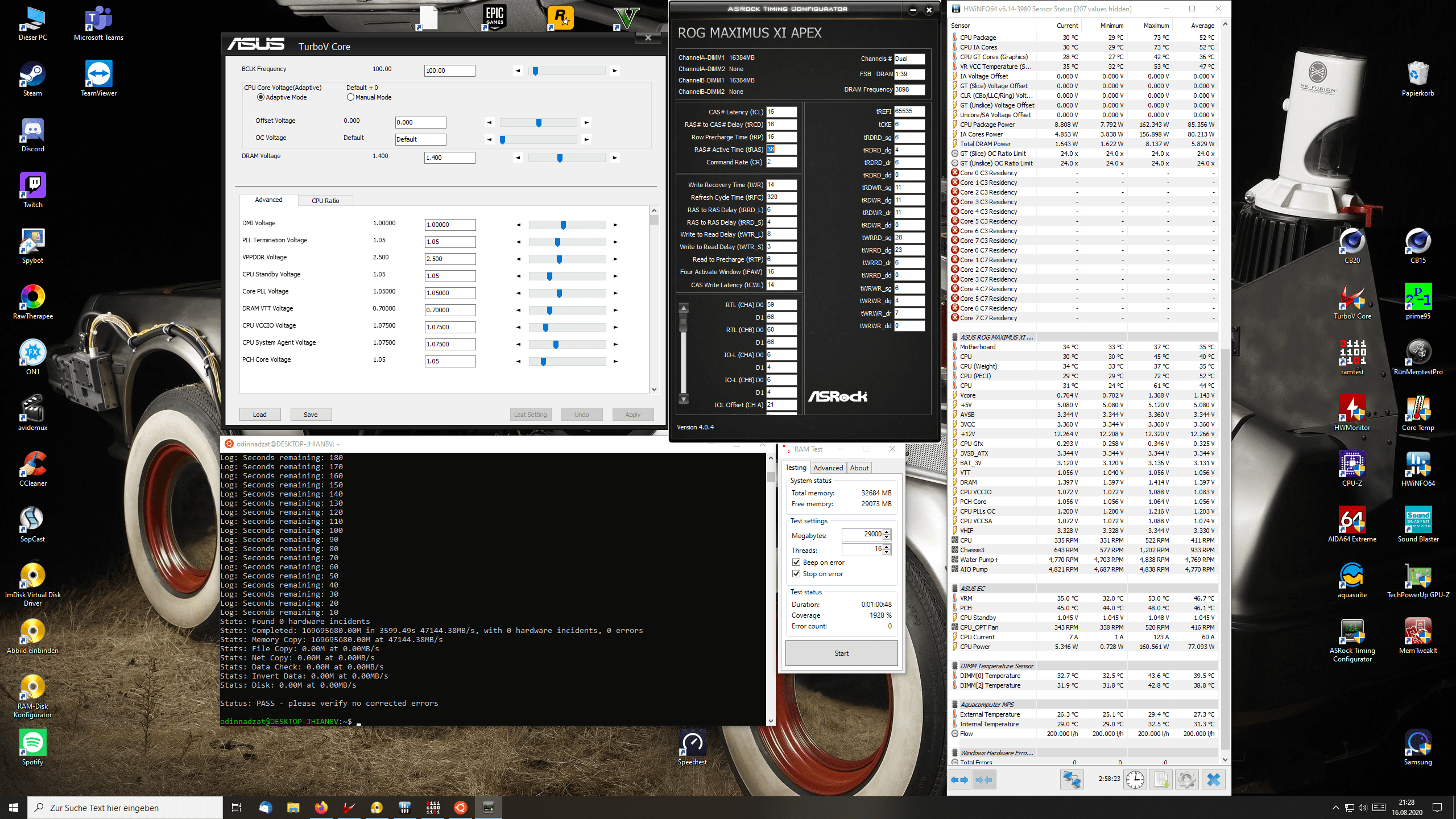The image size is (1456, 819).
Task: Click CAS# Latency (tCL) value field
Action: 781,112
